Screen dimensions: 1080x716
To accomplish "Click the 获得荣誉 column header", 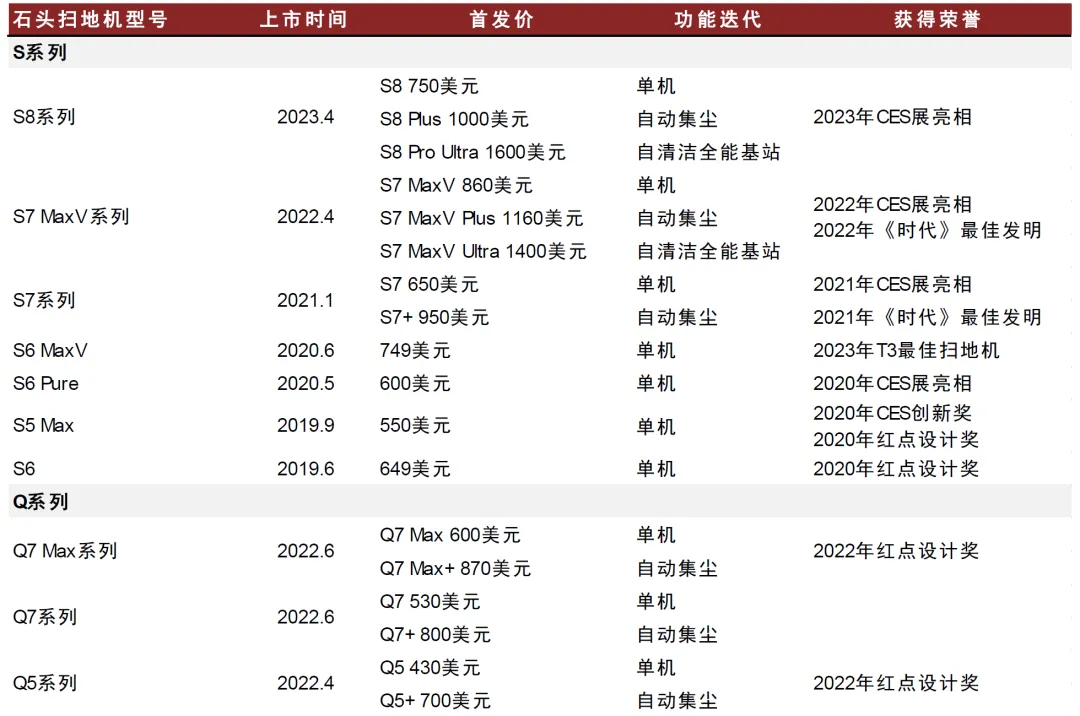I will point(937,19).
